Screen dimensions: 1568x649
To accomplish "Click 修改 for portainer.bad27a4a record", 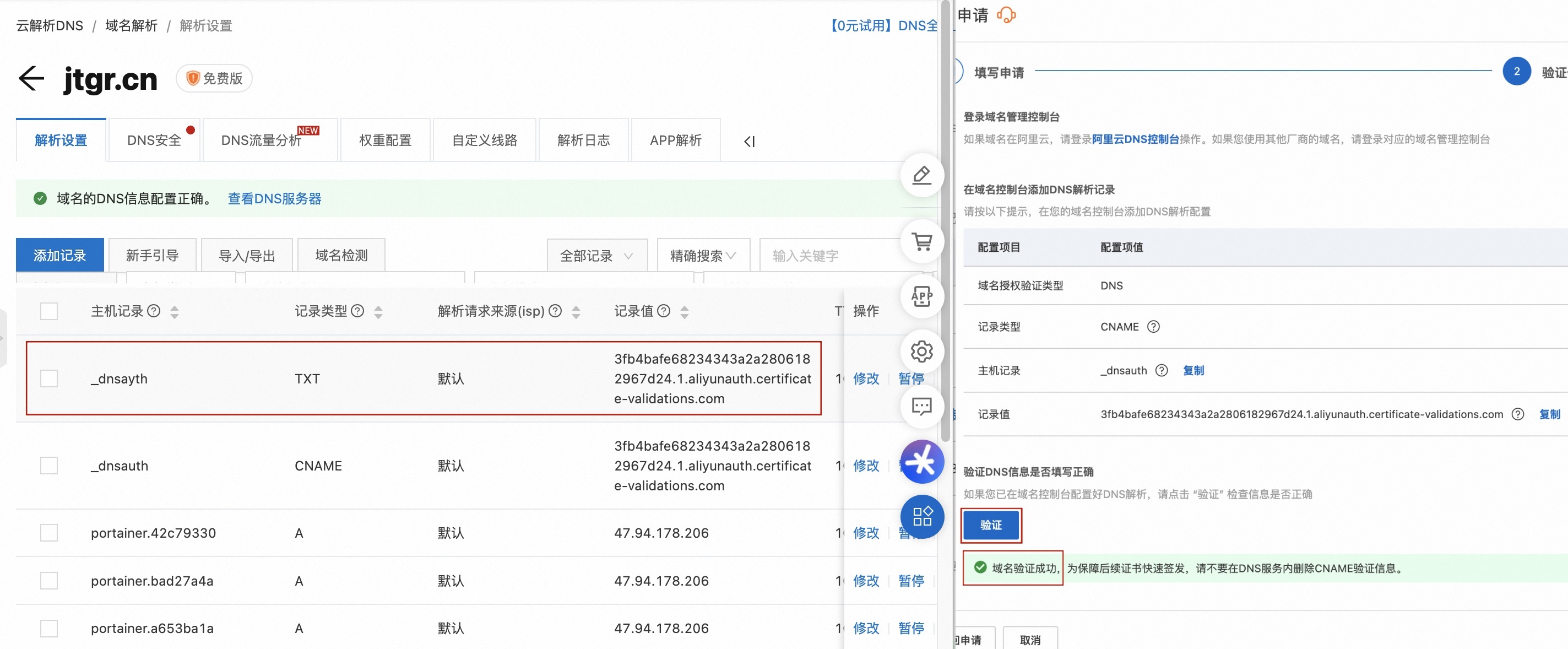I will click(x=866, y=581).
